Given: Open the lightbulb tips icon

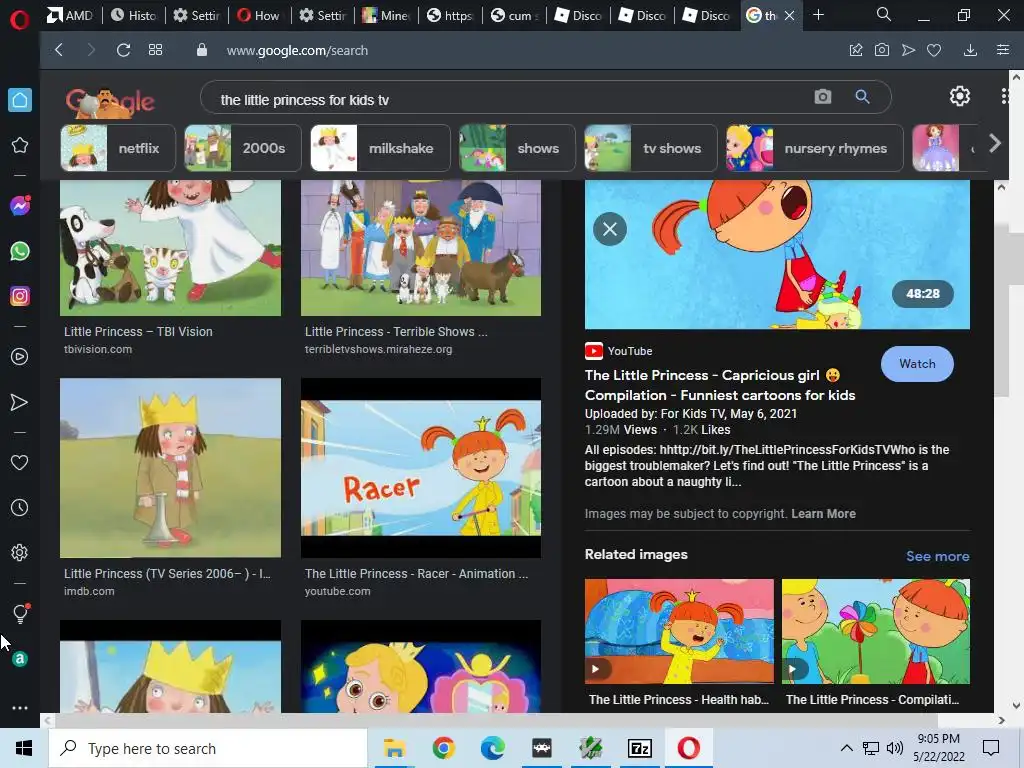Looking at the screenshot, I should (x=20, y=613).
